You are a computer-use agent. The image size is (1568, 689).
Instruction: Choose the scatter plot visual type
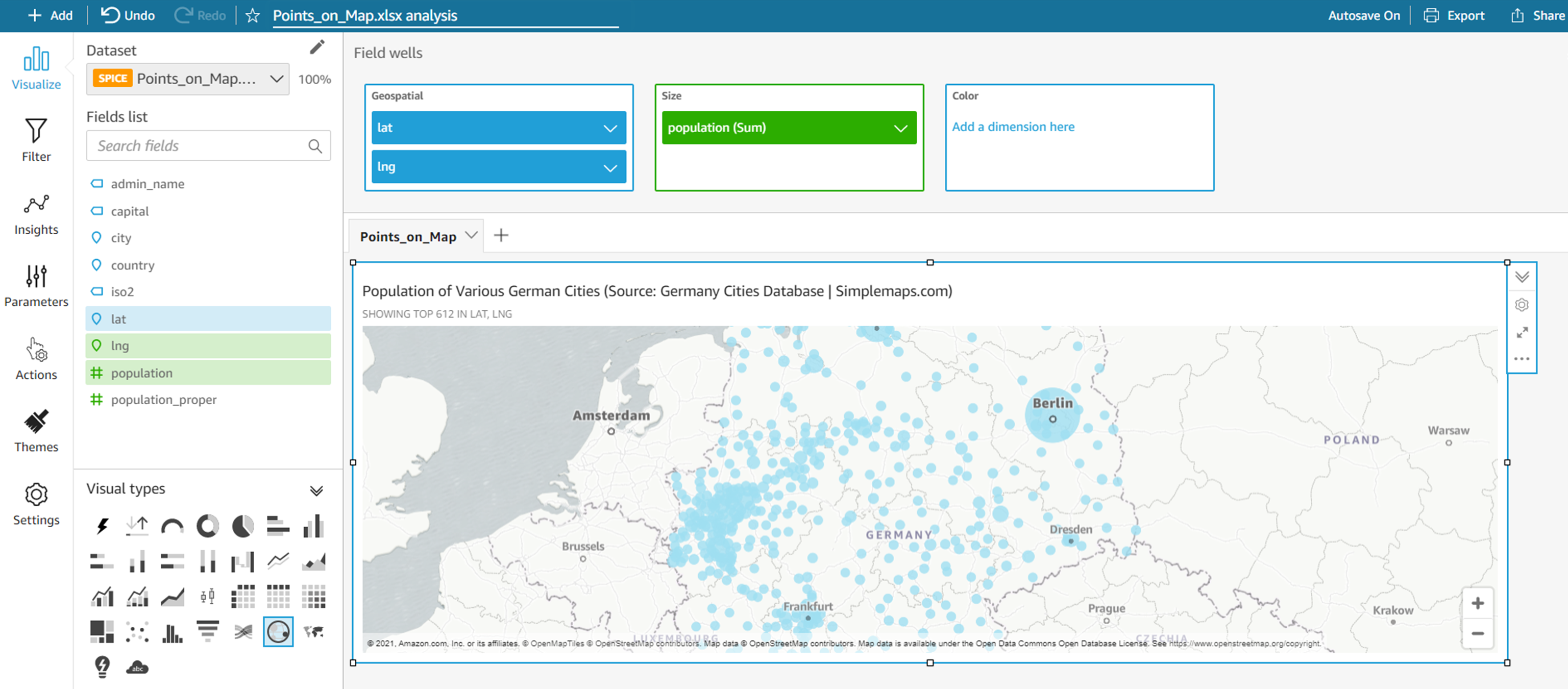[x=137, y=631]
